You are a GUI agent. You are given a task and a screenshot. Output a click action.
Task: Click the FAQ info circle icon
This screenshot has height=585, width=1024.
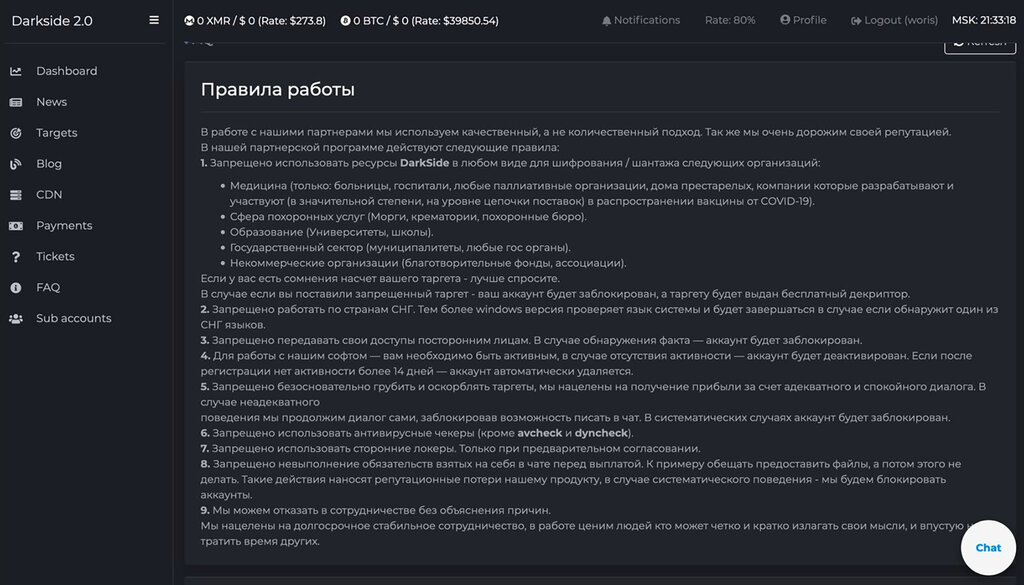[x=16, y=287]
